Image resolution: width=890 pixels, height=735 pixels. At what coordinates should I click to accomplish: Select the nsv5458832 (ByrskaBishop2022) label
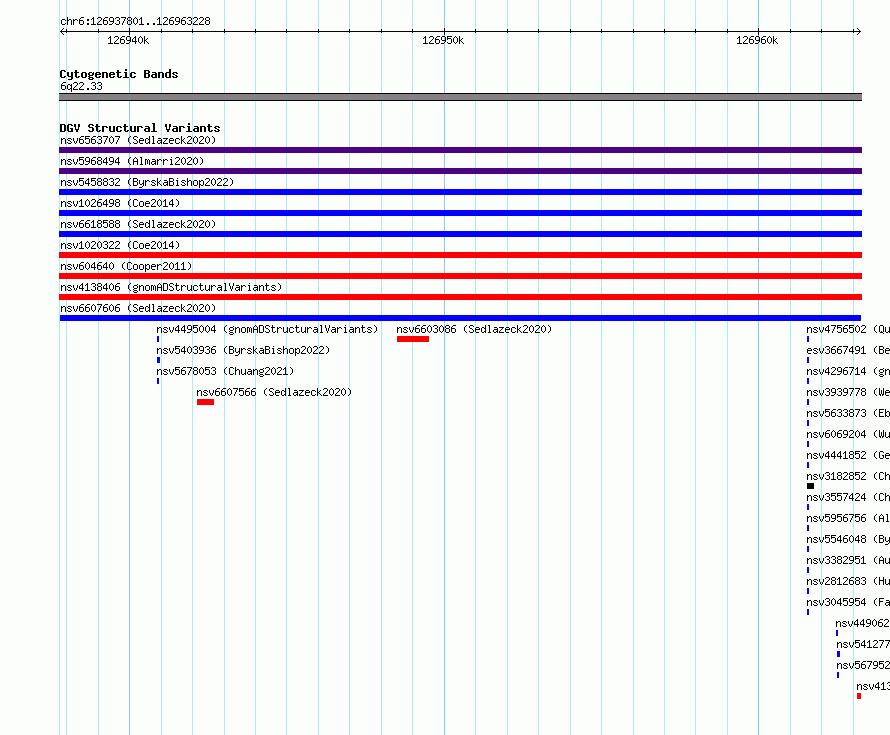[147, 182]
